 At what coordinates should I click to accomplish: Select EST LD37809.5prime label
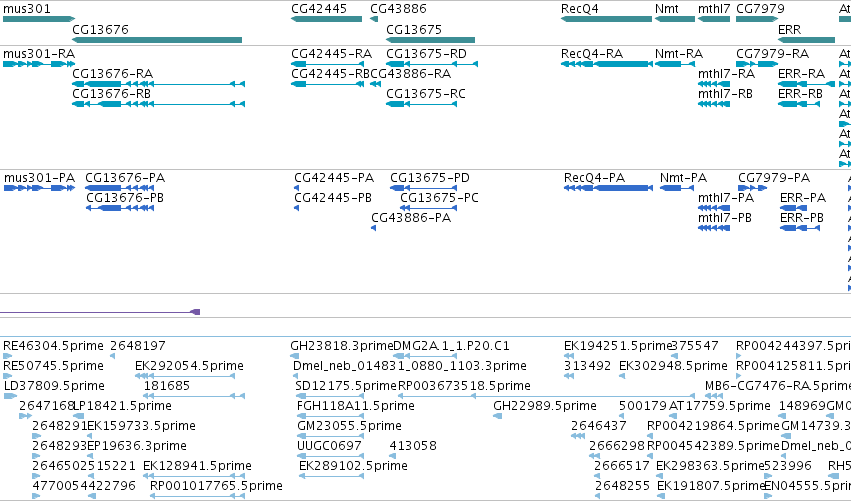point(54,386)
